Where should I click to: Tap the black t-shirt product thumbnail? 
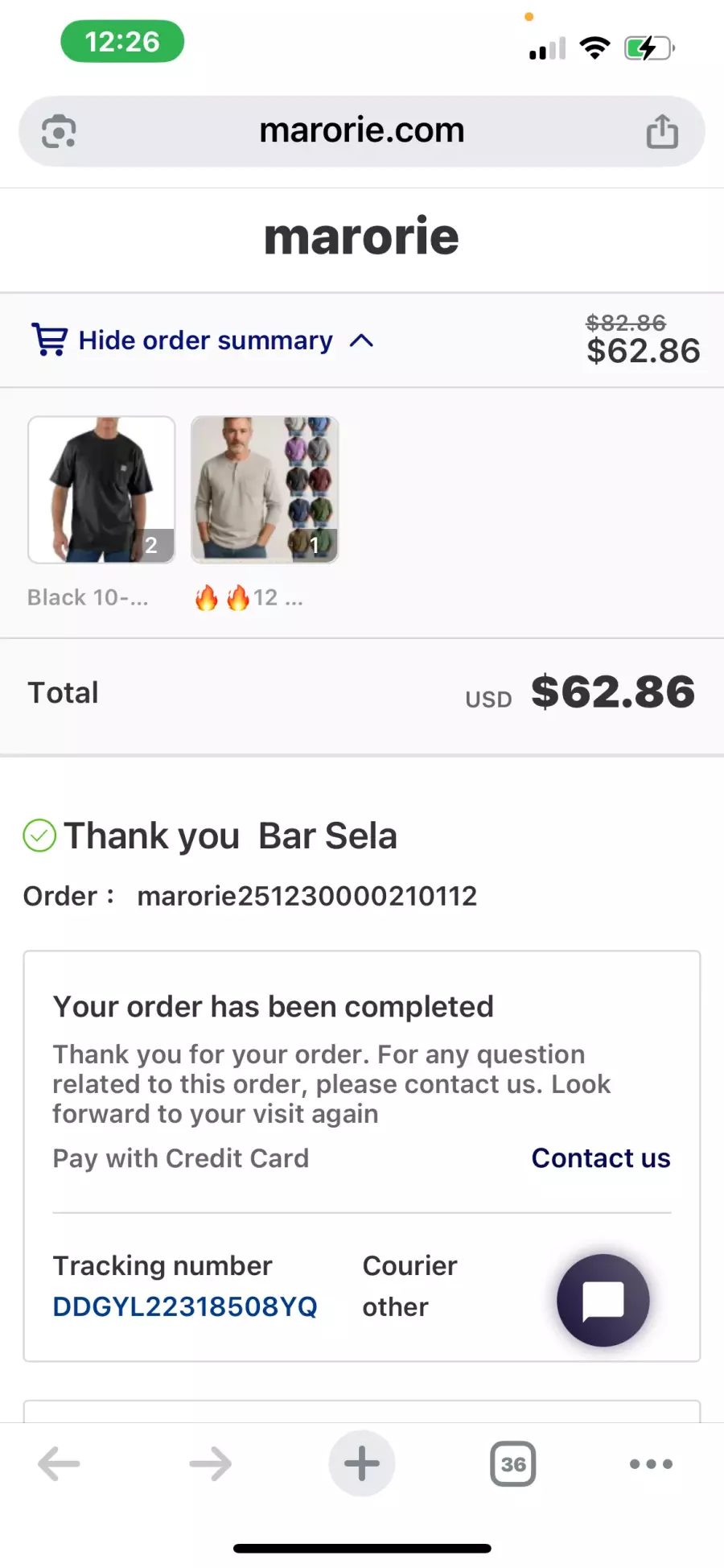[101, 489]
